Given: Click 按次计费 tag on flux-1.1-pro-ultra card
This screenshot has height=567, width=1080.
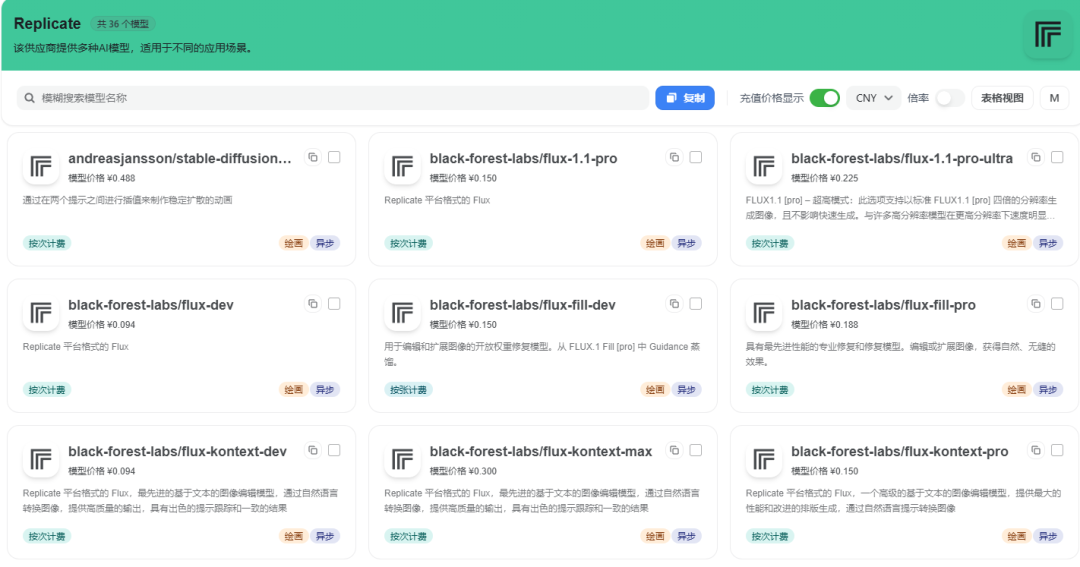Looking at the screenshot, I should tap(770, 243).
